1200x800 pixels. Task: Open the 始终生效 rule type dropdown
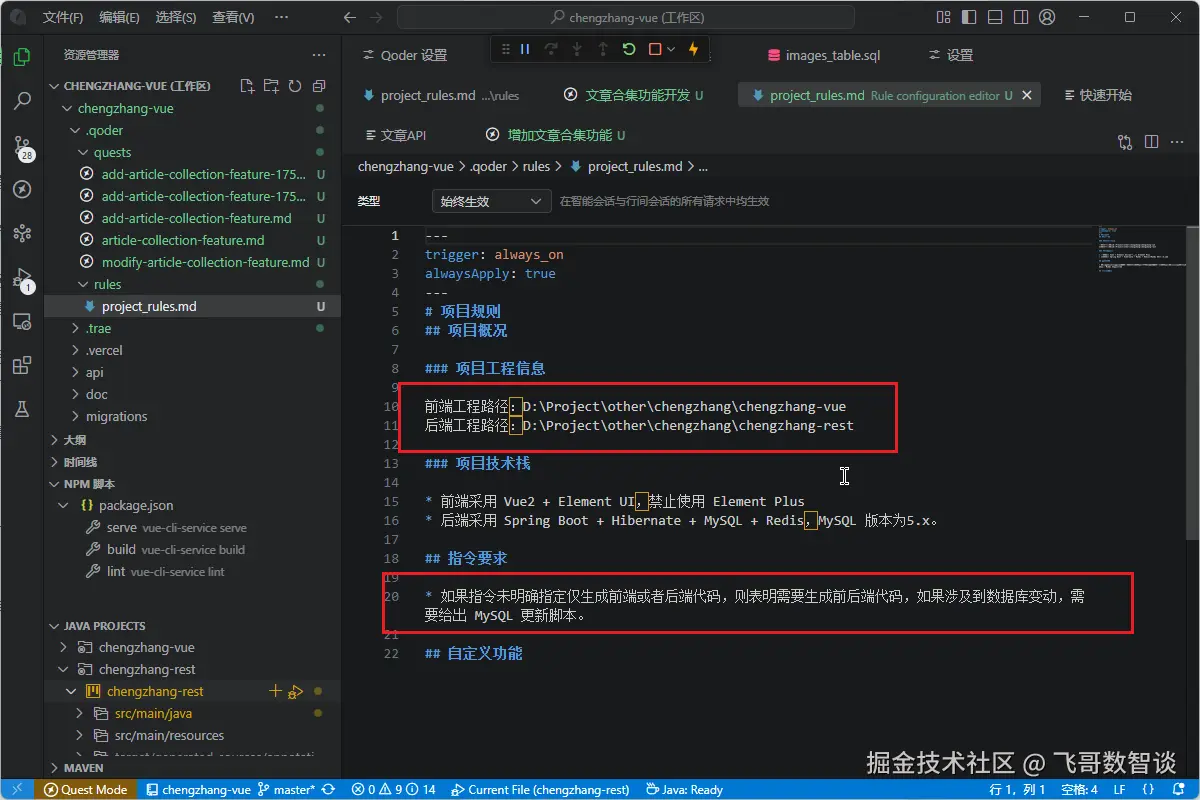491,201
